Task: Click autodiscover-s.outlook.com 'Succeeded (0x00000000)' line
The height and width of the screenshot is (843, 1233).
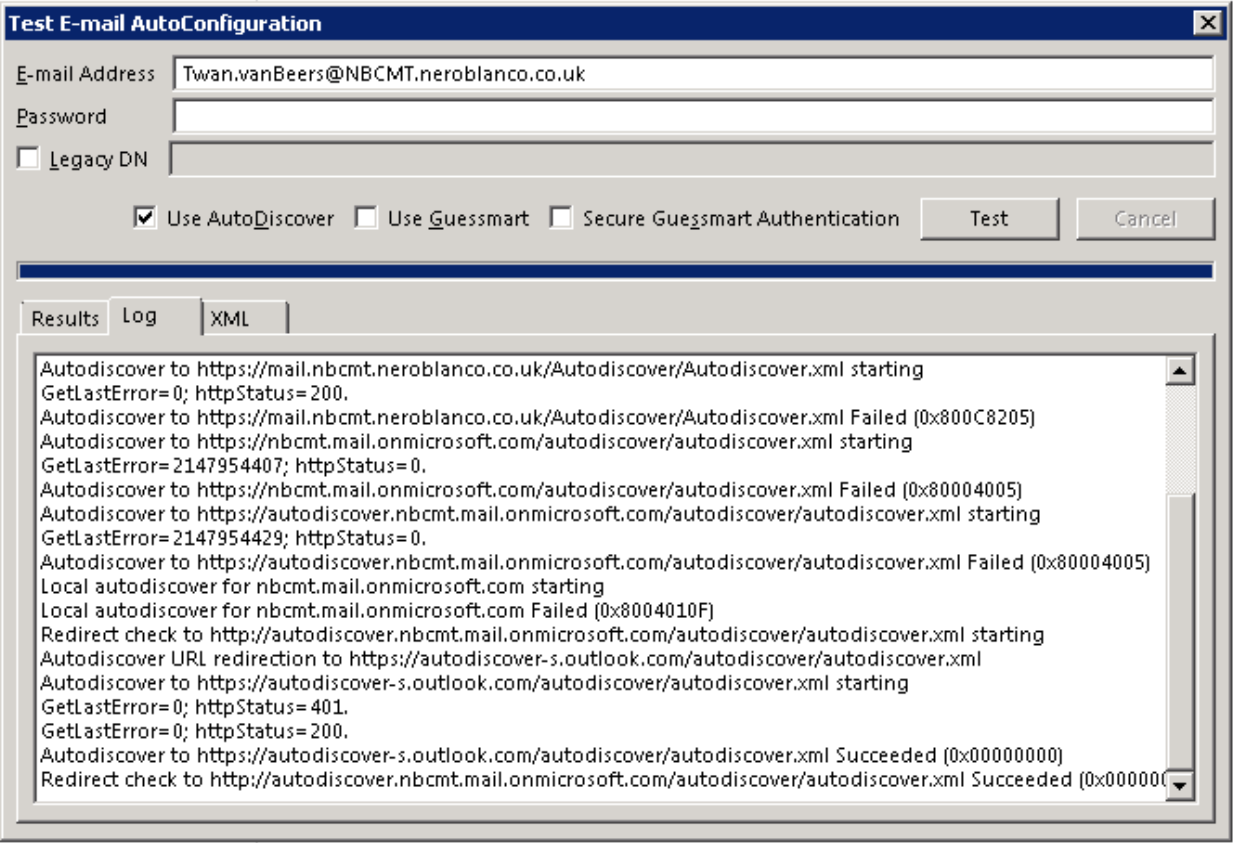Action: pyautogui.click(x=552, y=754)
